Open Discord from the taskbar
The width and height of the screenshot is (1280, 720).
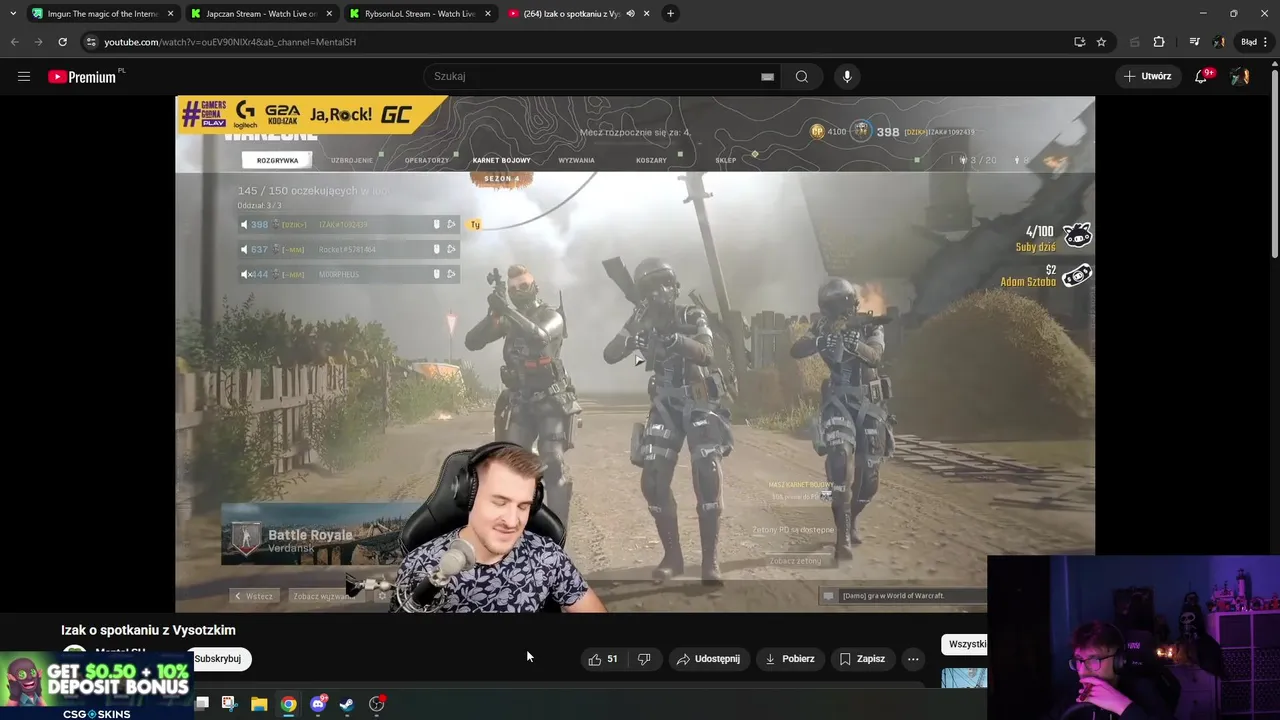point(318,704)
